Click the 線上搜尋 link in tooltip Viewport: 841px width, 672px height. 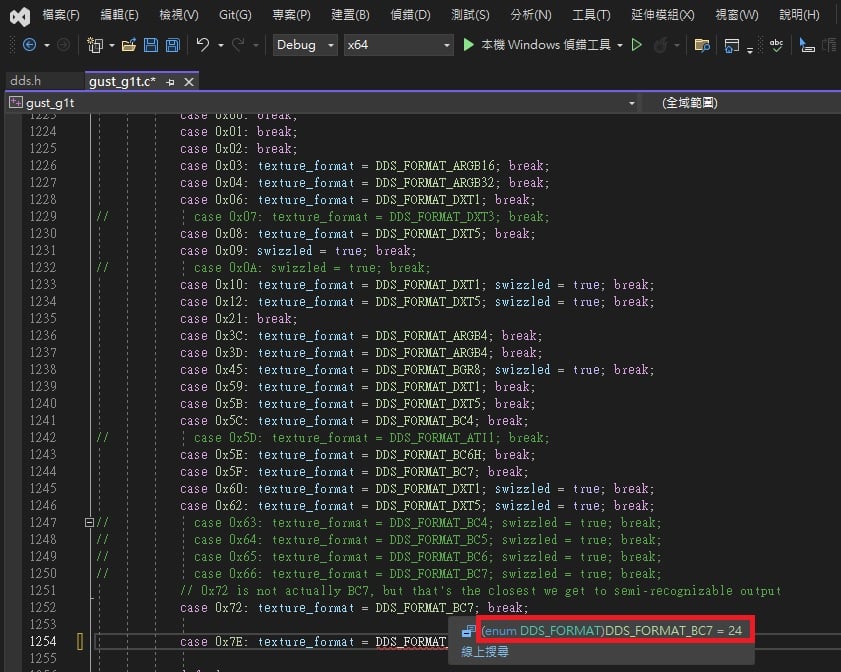[x=484, y=652]
